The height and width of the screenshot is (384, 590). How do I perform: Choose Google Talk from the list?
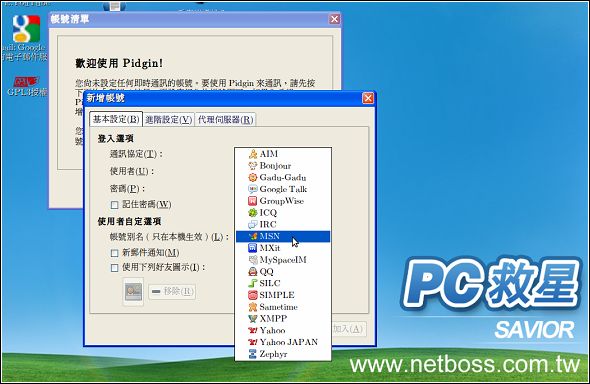(x=283, y=189)
